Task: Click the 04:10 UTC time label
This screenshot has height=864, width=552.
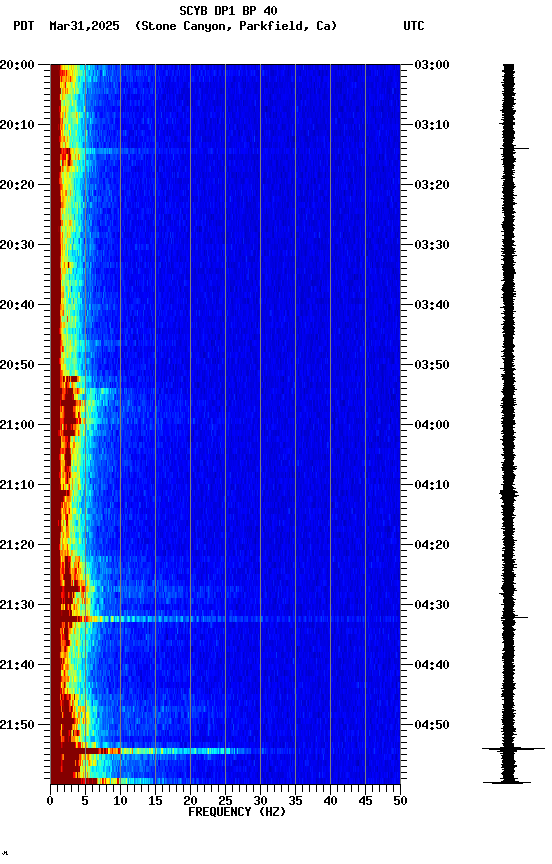Action: tap(432, 485)
